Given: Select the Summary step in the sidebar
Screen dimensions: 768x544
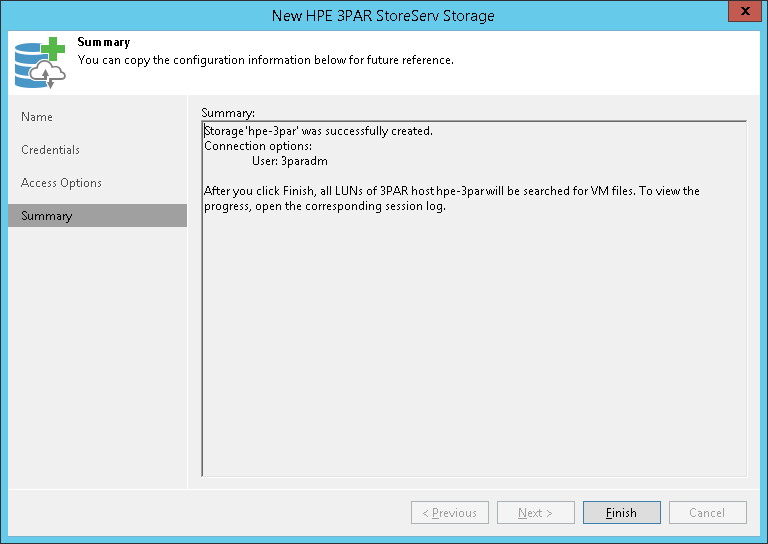Looking at the screenshot, I should click(46, 216).
